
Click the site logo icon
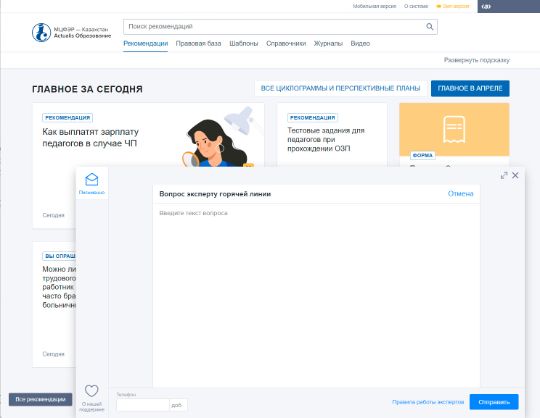coord(41,32)
